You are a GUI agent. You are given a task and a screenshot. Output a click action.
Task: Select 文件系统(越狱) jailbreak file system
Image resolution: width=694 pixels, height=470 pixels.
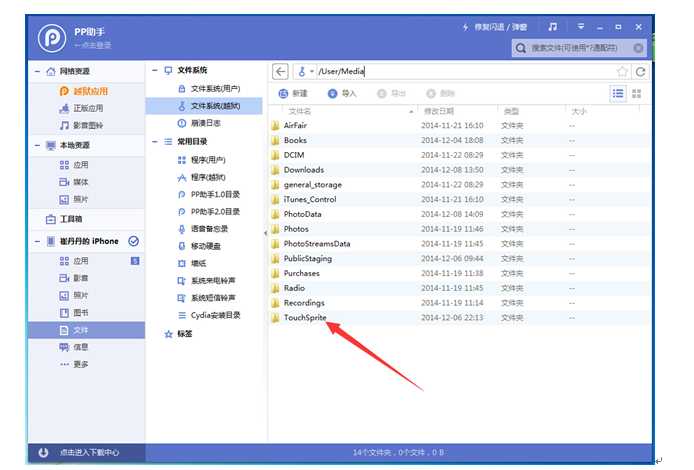click(204, 106)
